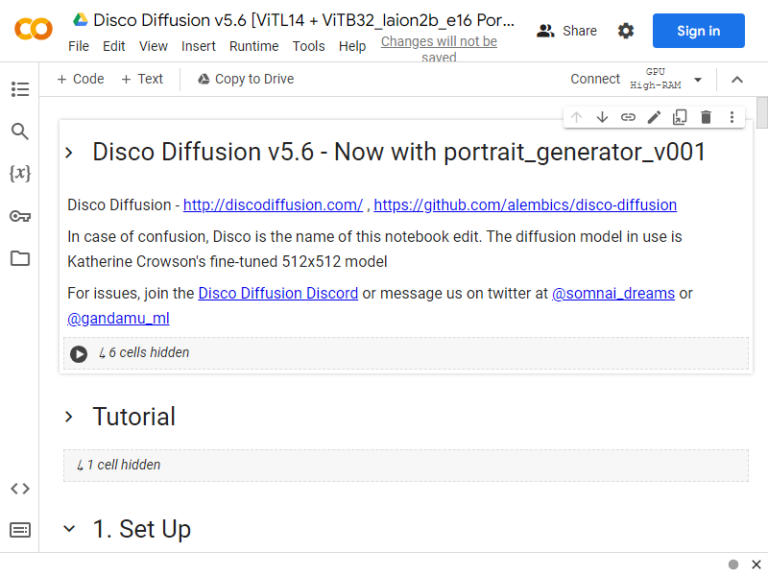This screenshot has height=576, width=768.
Task: Expand the Disco Diffusion v5.6 section
Action: [69, 152]
